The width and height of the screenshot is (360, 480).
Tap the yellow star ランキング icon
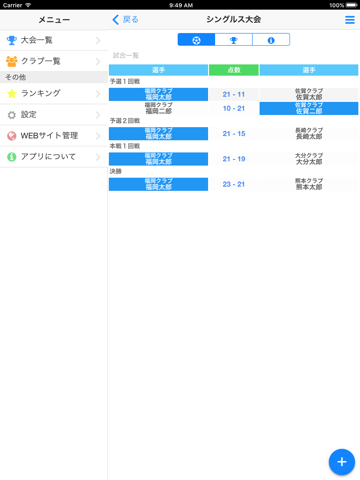[12, 93]
